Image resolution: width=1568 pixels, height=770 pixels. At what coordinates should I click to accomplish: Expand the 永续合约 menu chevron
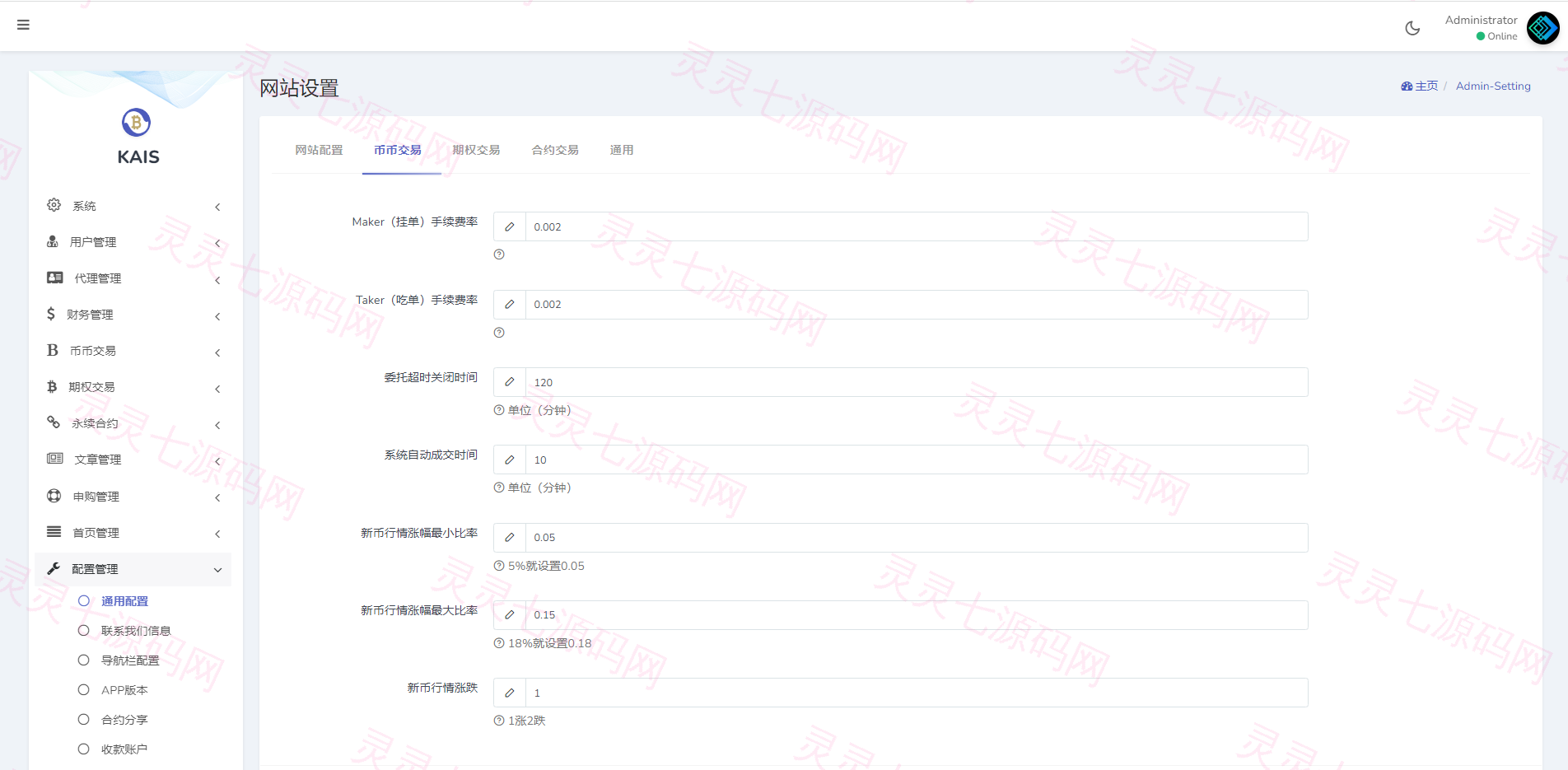click(217, 425)
